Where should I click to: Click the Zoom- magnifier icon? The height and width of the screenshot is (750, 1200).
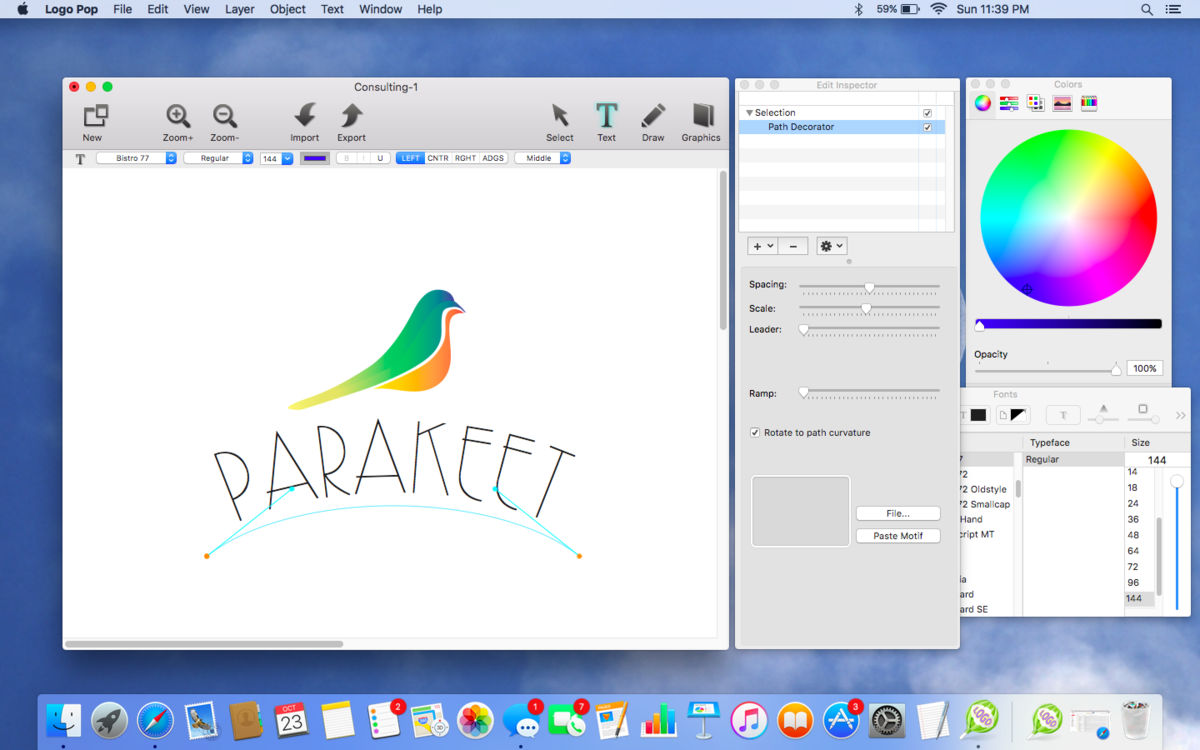coord(225,116)
